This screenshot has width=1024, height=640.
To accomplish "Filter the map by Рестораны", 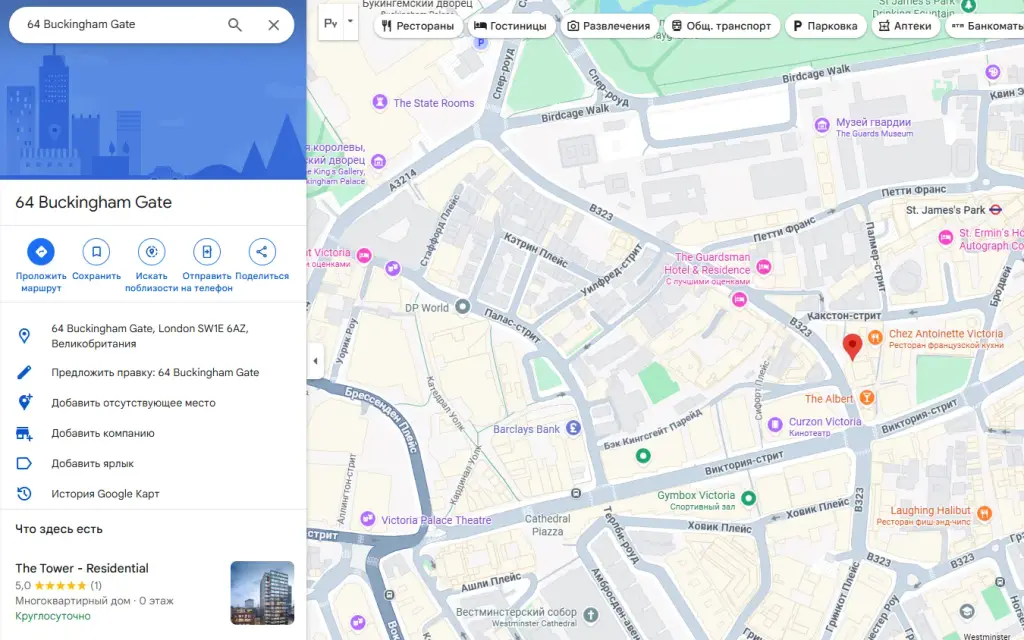I will coord(418,26).
